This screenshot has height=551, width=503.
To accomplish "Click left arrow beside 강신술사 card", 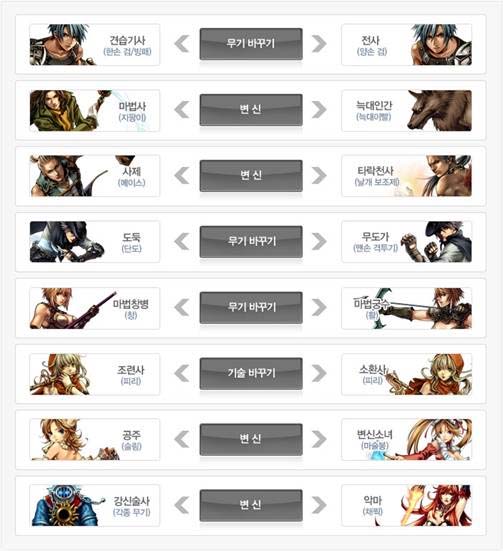I will 182,505.
